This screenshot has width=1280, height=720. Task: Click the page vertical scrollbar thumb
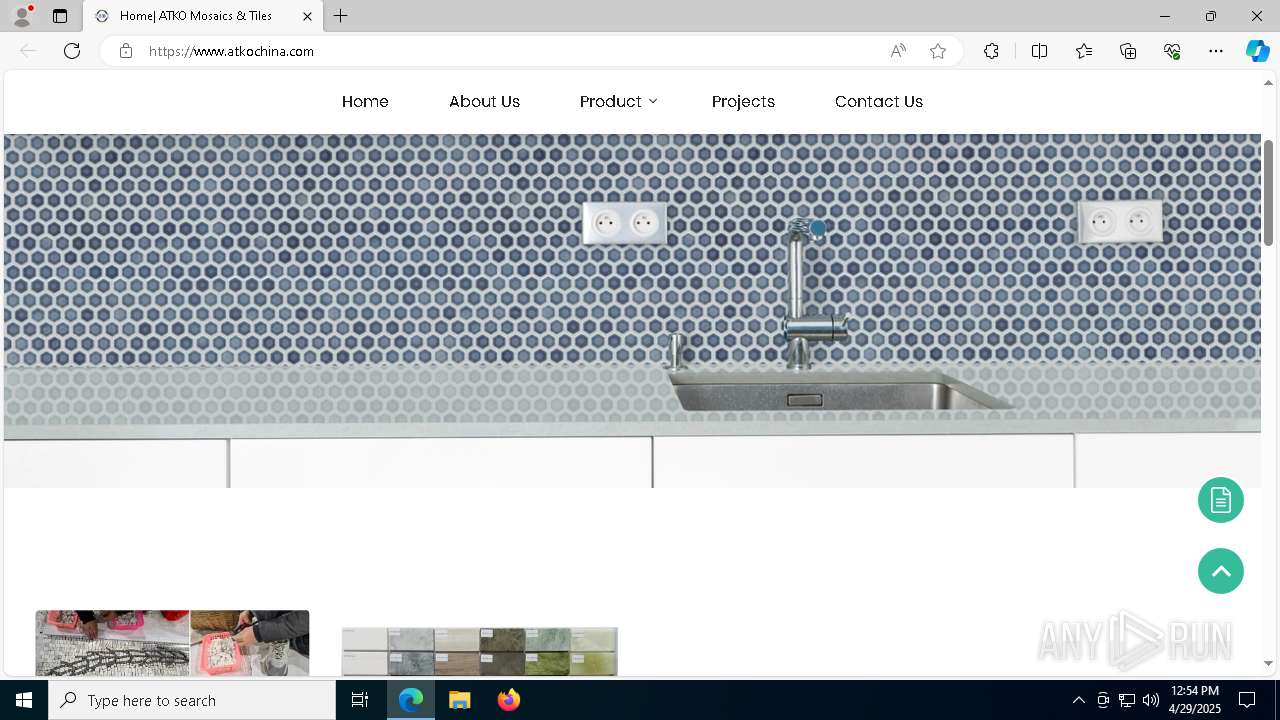[1268, 192]
